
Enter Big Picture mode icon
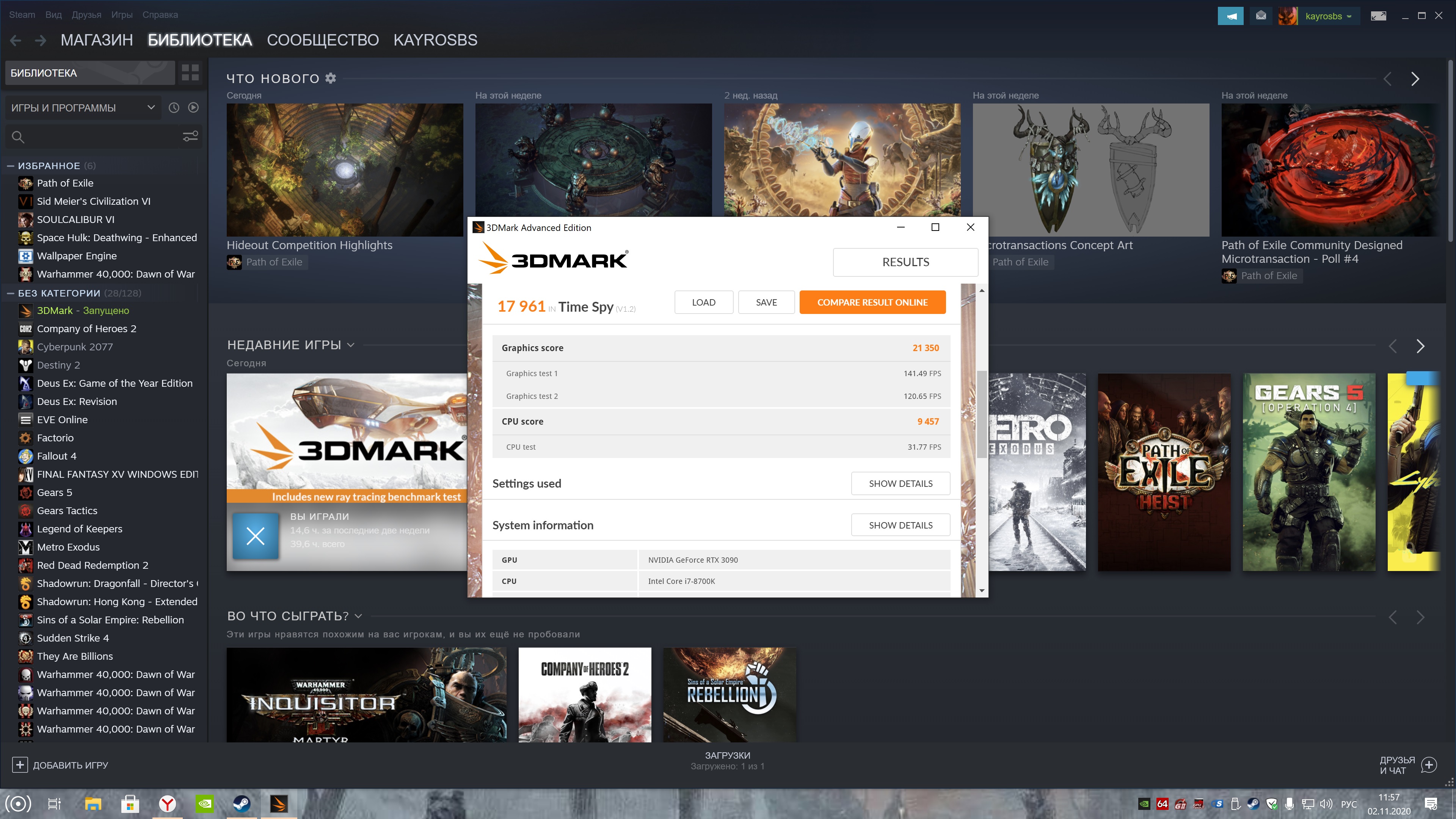coord(1378,16)
